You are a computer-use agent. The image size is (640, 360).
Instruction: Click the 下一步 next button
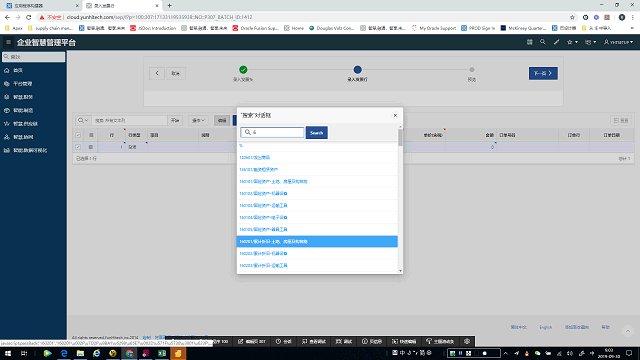[543, 73]
